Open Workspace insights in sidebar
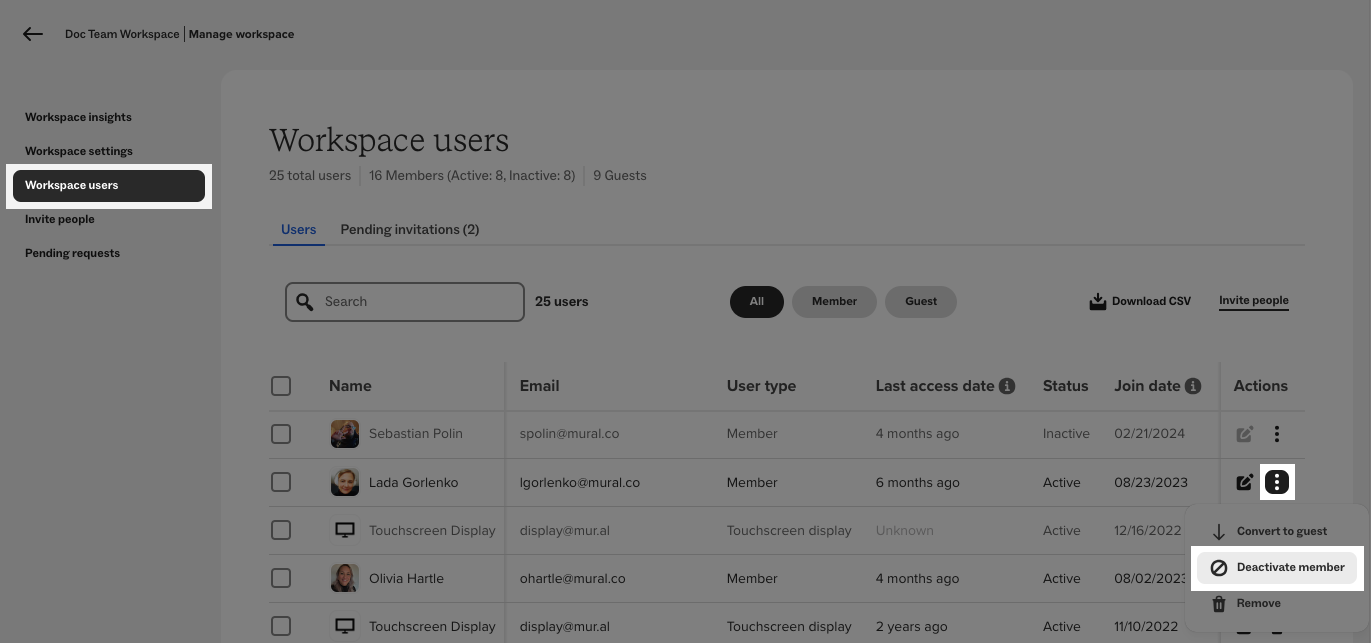 point(78,117)
